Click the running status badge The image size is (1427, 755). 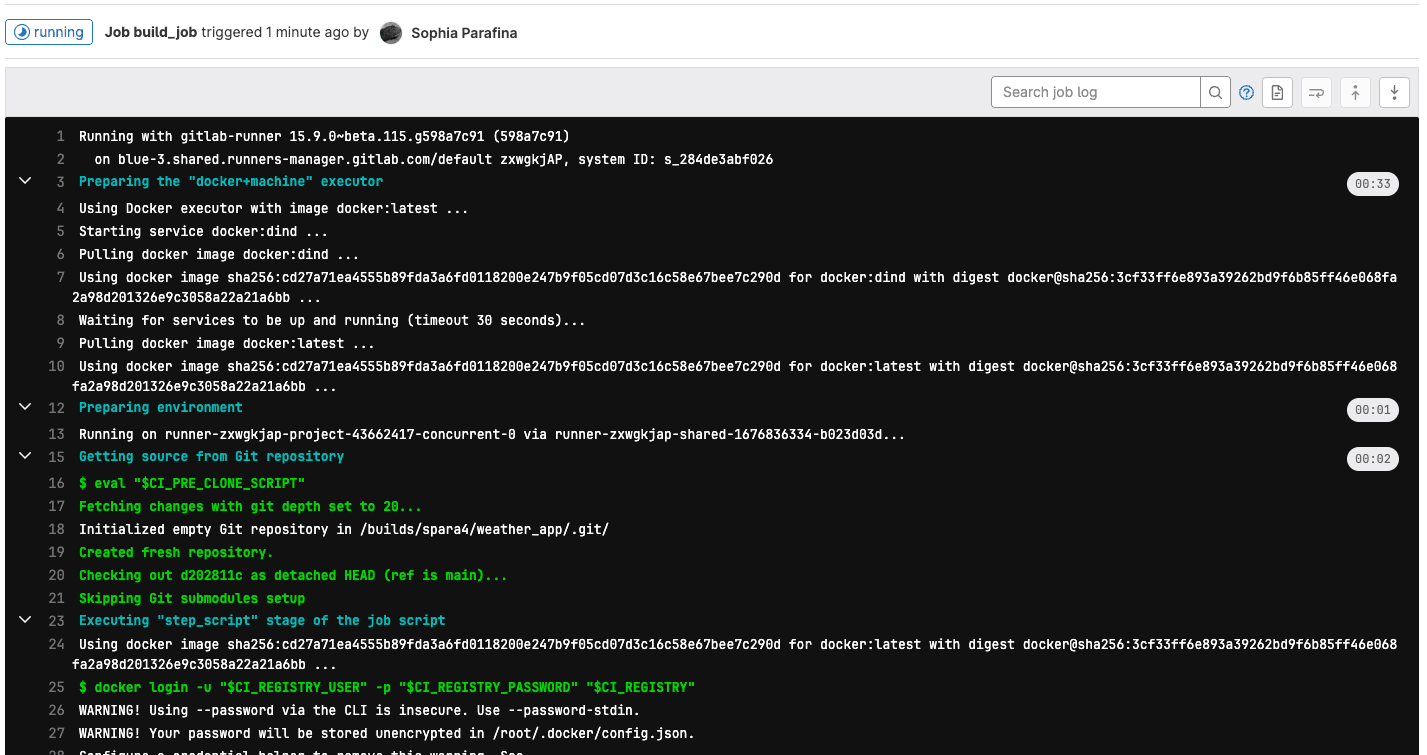click(49, 32)
